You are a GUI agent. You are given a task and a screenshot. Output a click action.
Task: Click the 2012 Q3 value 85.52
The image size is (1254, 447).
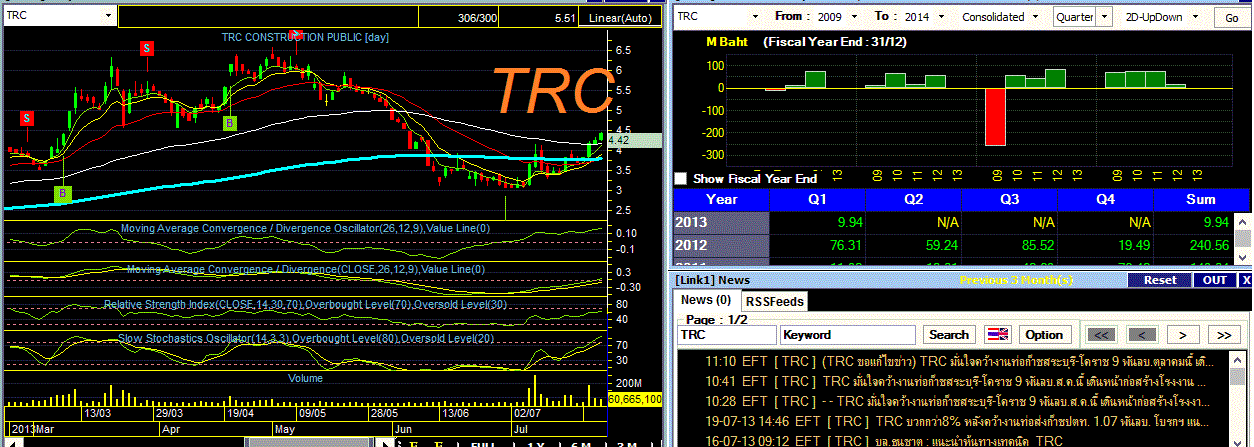click(x=1036, y=246)
